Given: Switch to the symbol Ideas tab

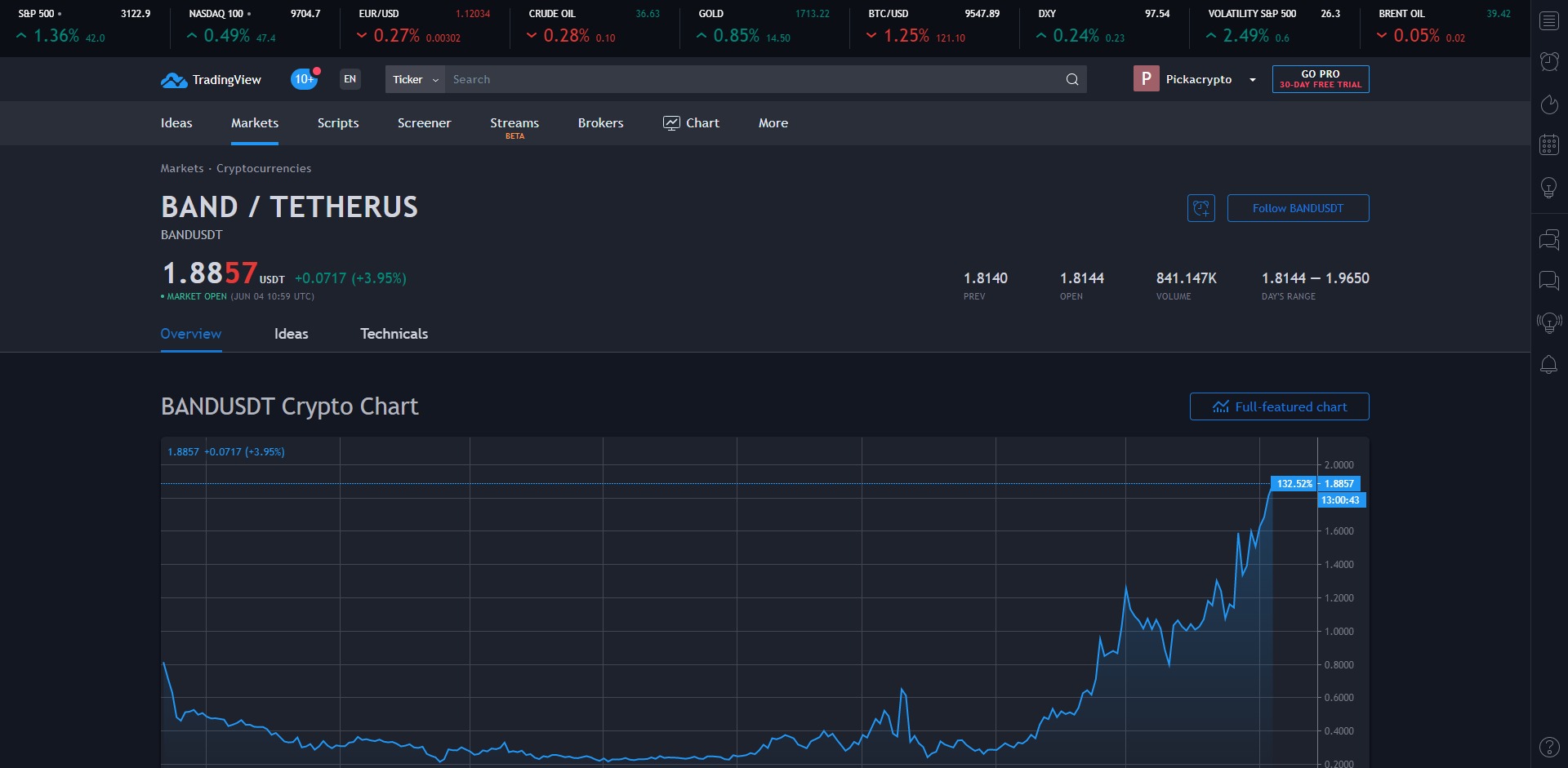Looking at the screenshot, I should coord(292,334).
